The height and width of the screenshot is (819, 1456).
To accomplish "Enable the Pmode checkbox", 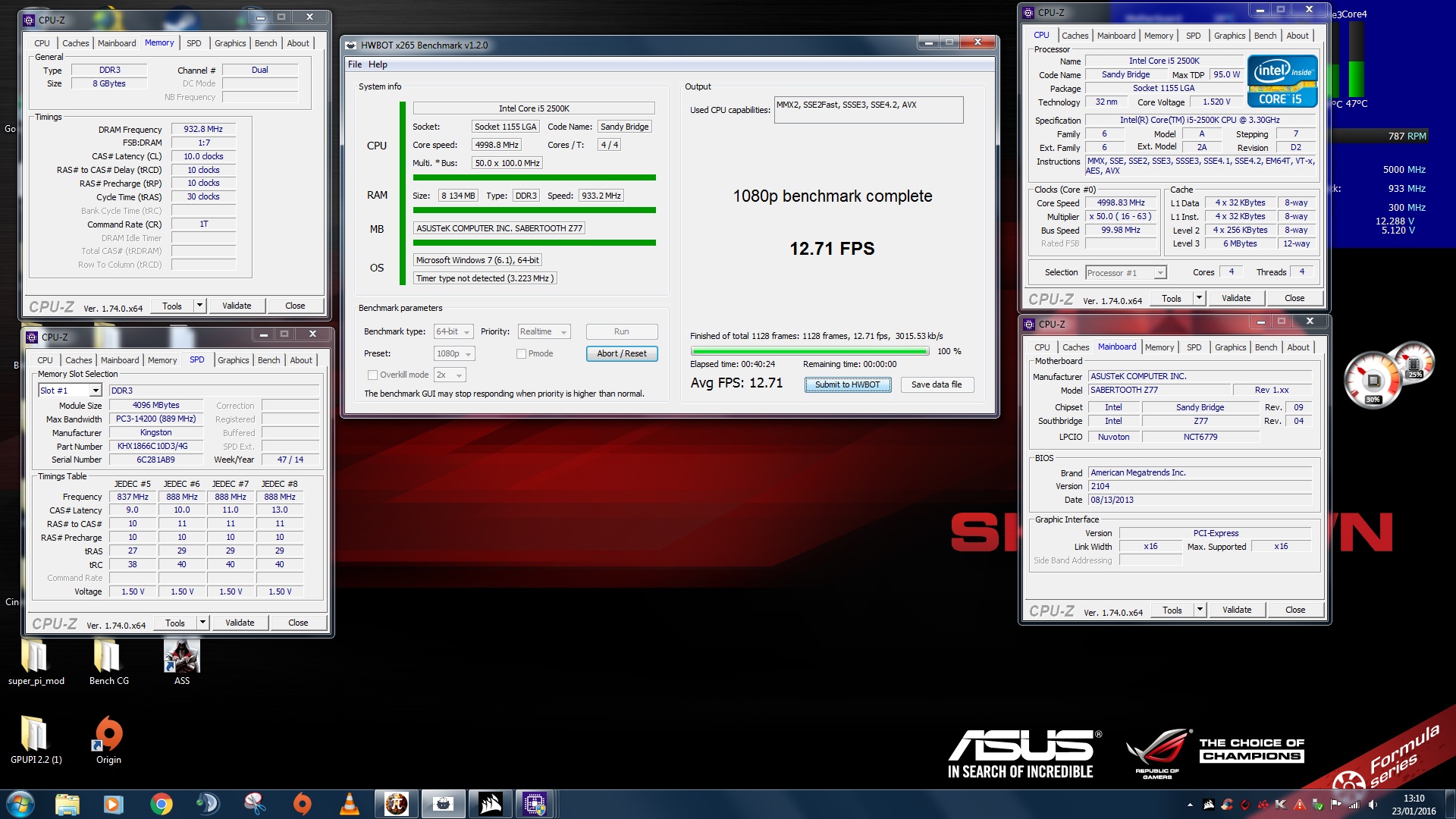I will point(521,353).
